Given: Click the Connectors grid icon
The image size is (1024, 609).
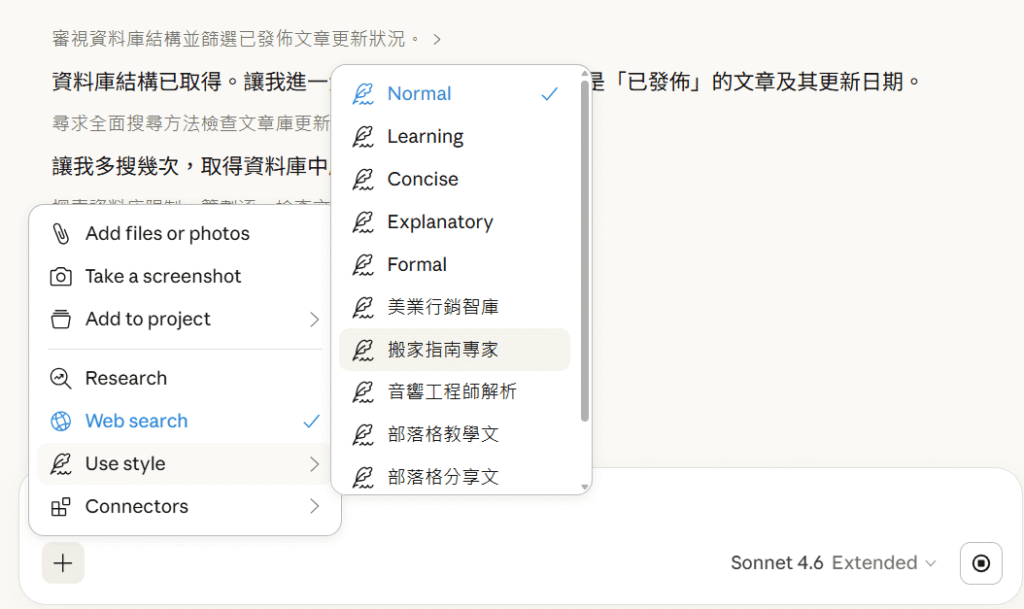Looking at the screenshot, I should point(61,507).
